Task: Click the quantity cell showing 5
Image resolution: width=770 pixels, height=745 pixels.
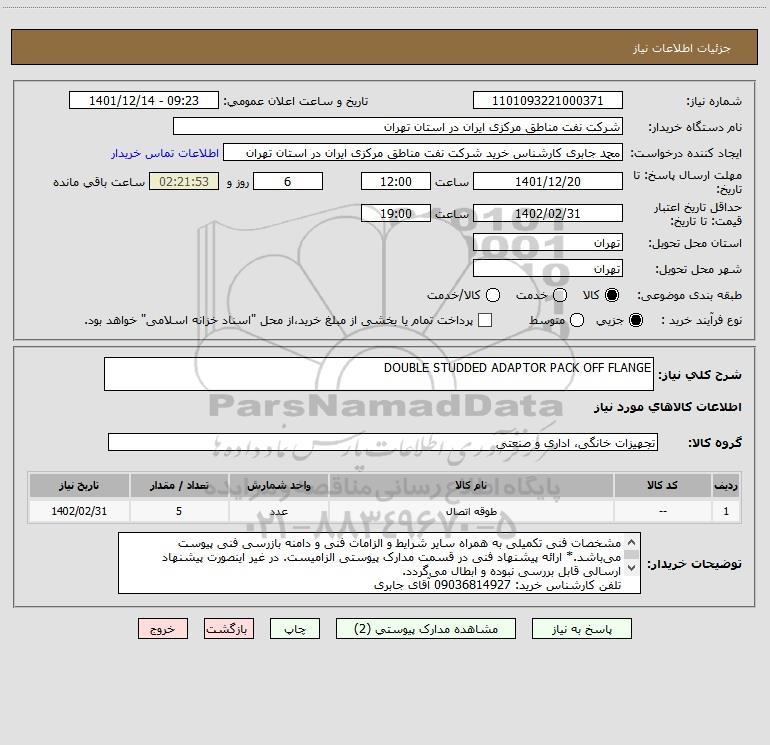Action: pos(179,511)
